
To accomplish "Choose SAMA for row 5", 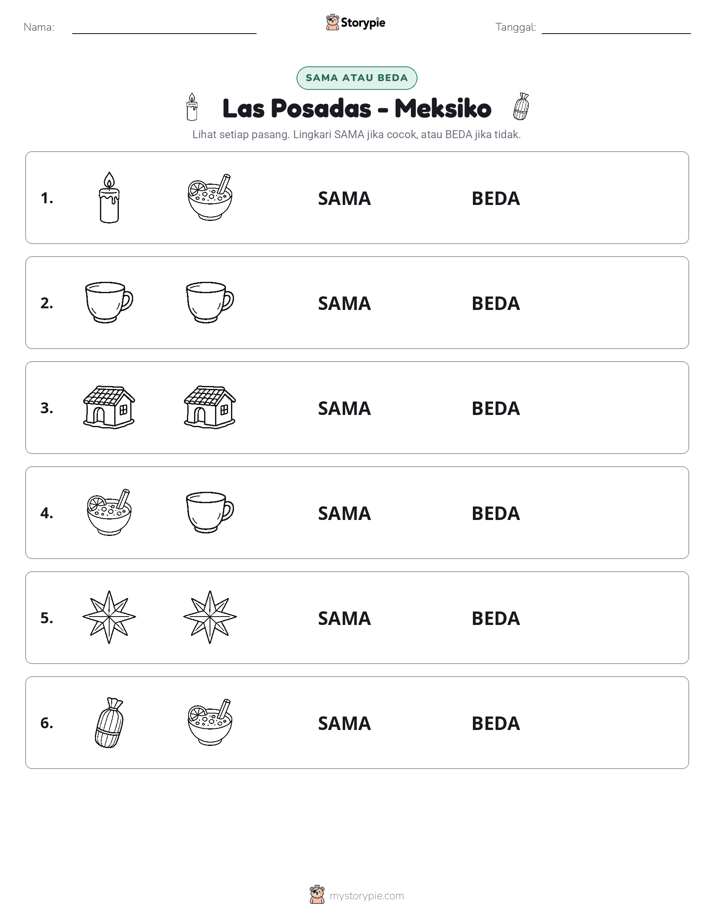I will click(344, 618).
